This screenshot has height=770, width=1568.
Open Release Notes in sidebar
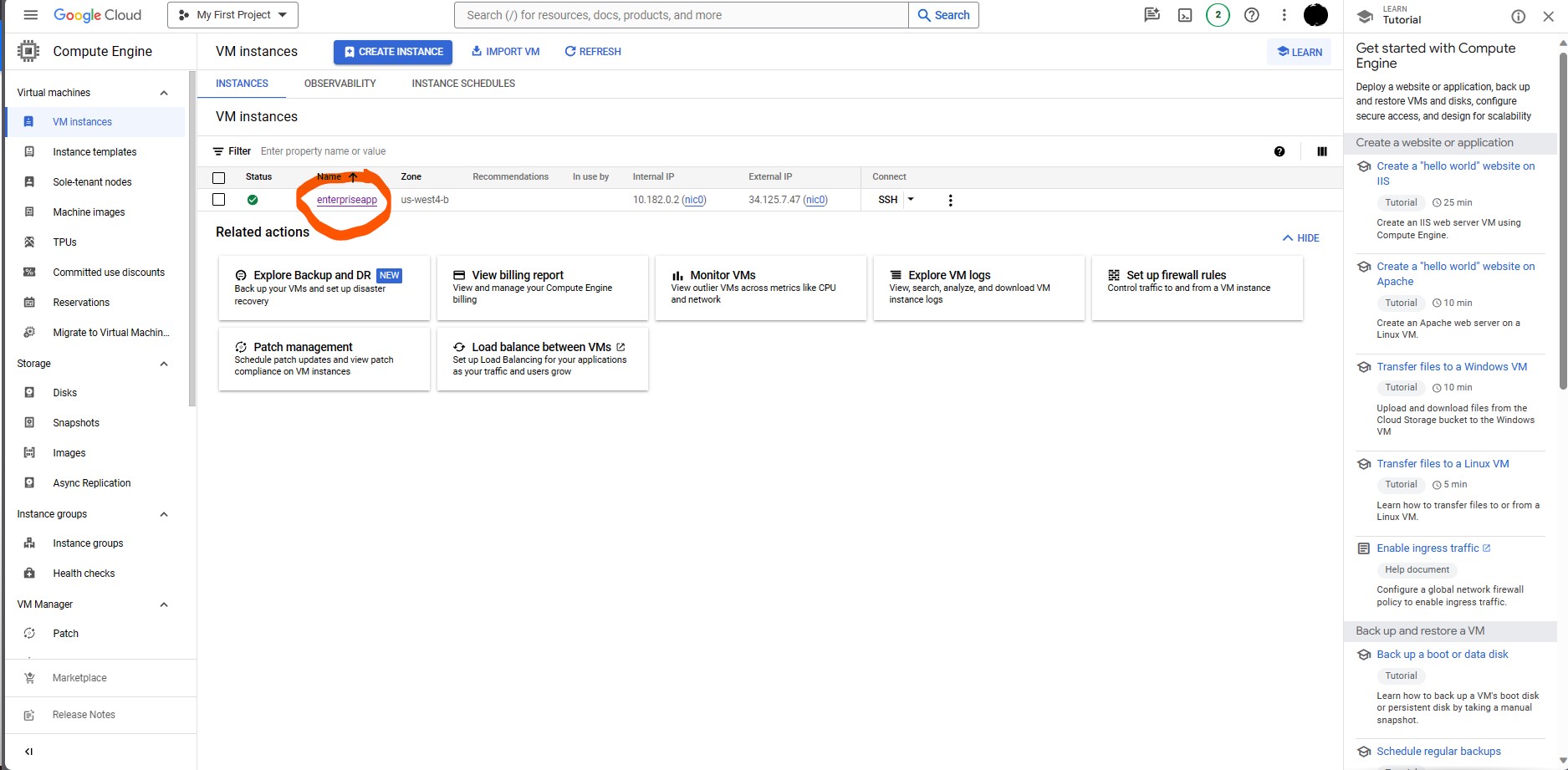coord(84,715)
